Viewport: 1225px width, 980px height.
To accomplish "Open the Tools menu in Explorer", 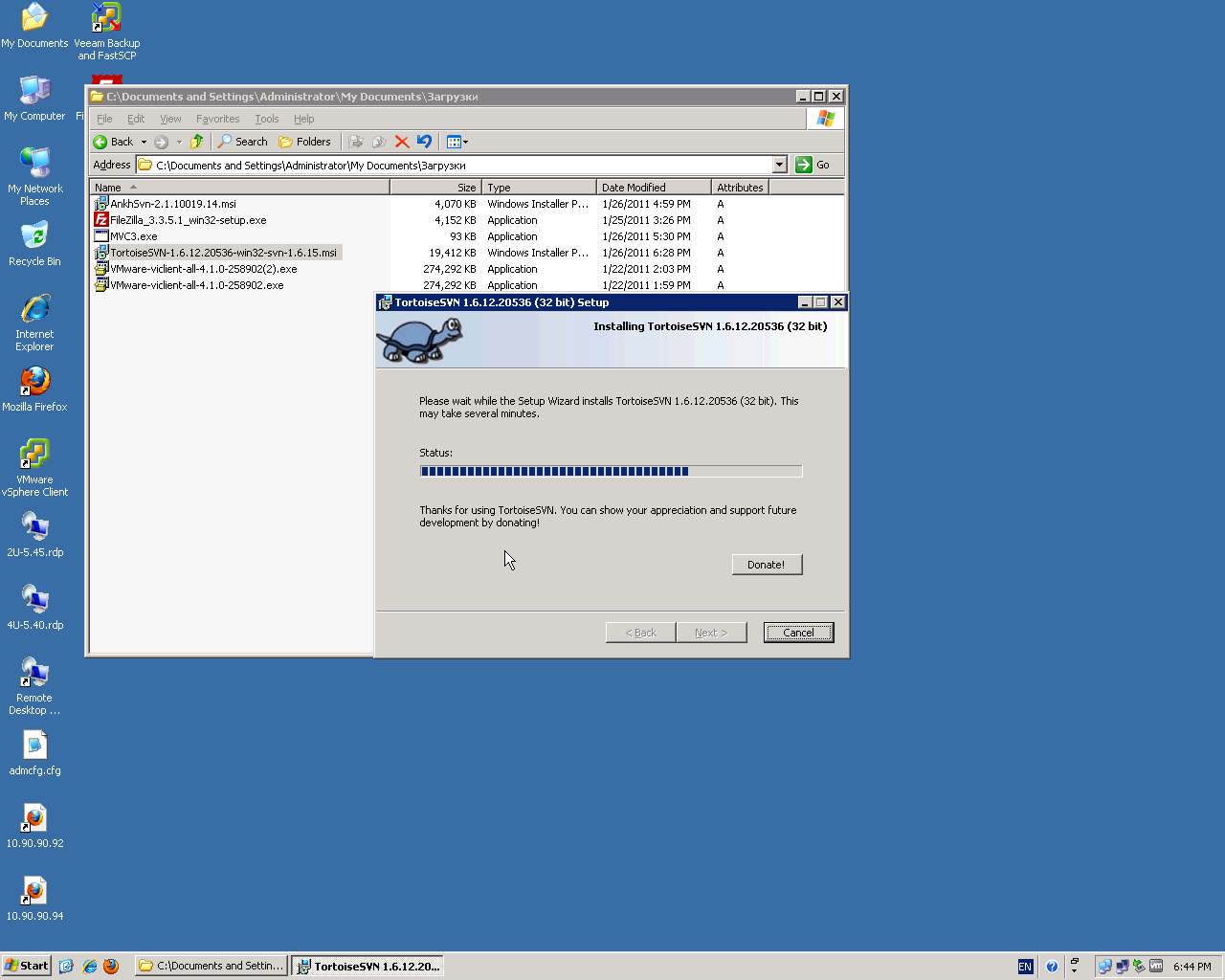I will [x=267, y=119].
